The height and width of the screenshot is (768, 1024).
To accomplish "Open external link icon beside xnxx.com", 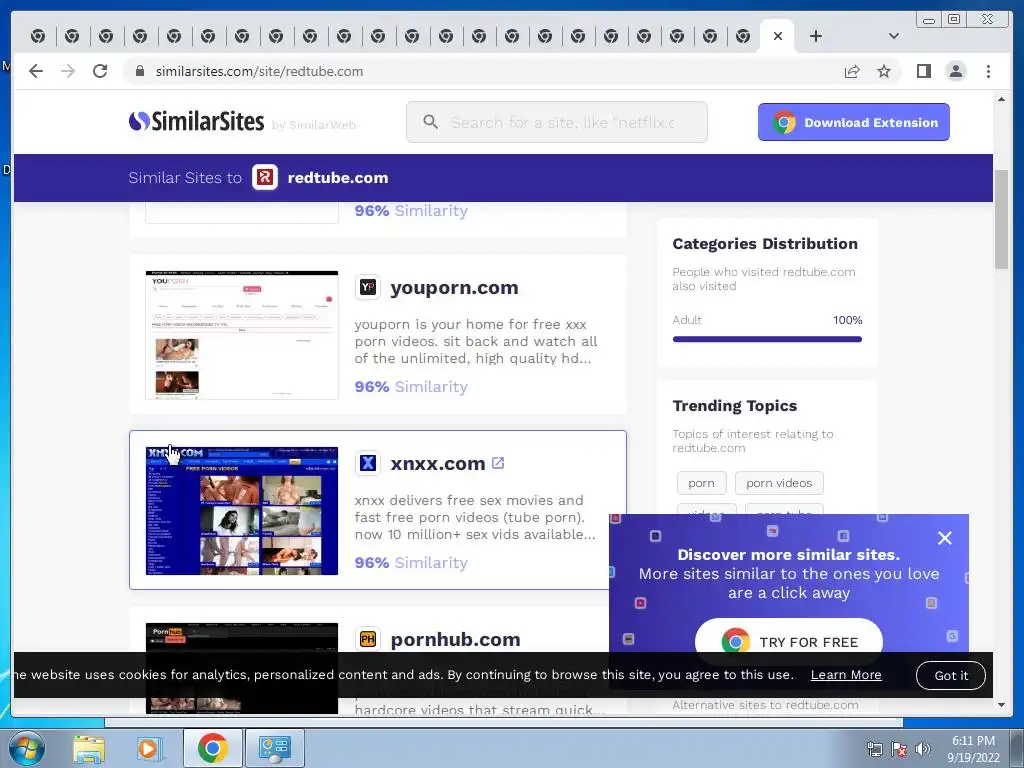I will point(498,463).
